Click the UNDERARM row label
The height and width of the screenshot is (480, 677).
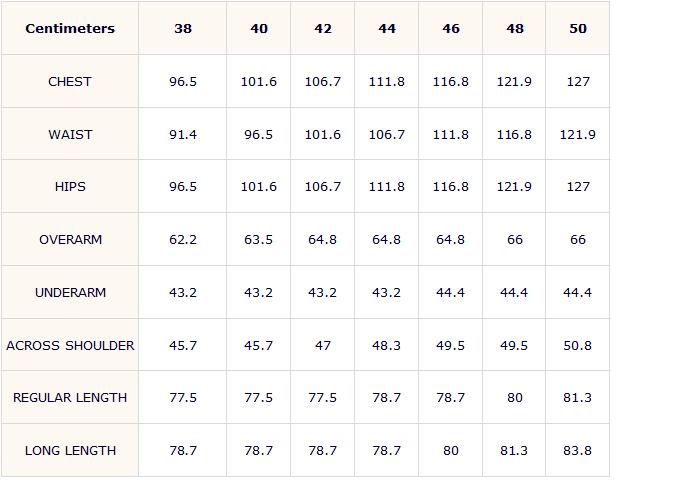(70, 293)
